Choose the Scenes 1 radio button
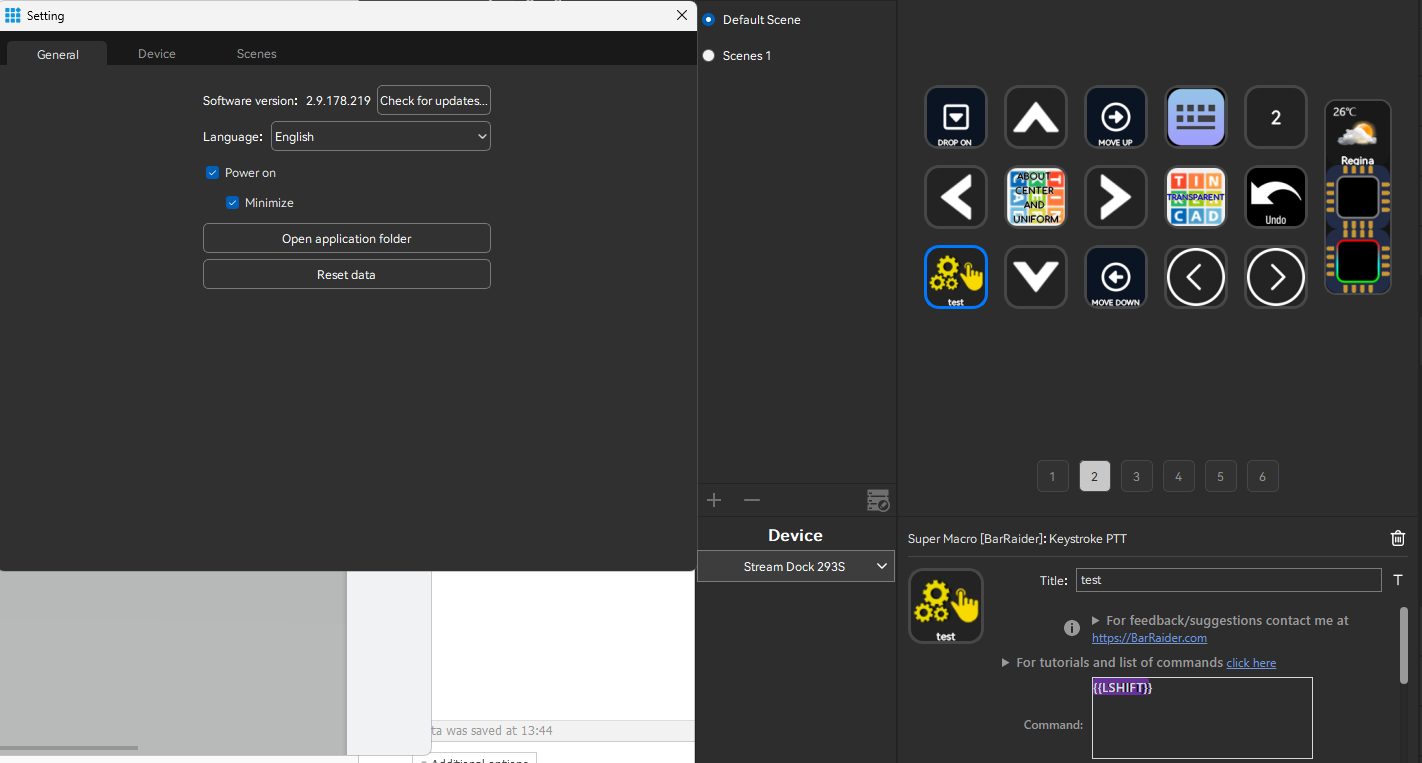This screenshot has height=763, width=1422. tap(709, 55)
